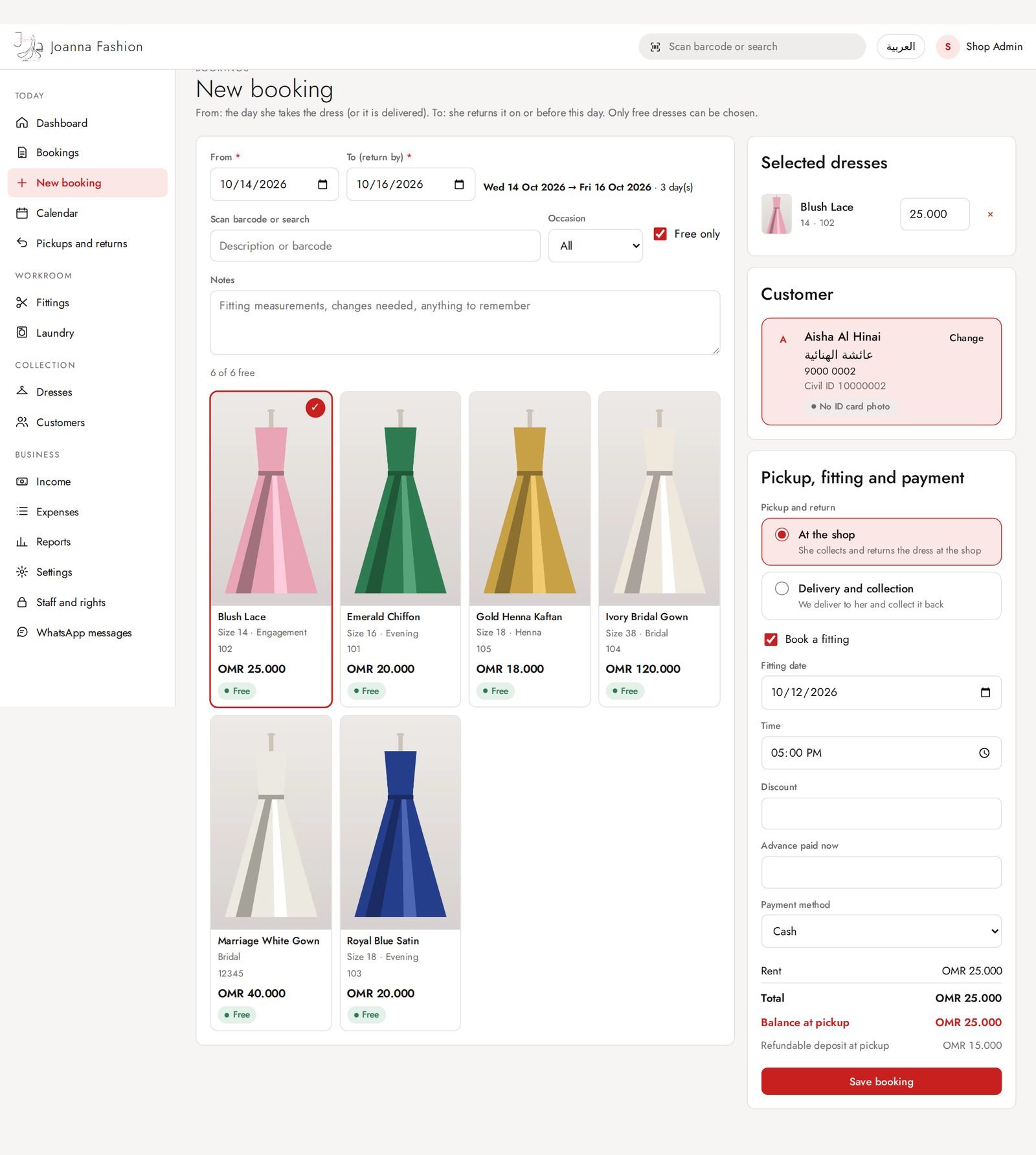
Task: Open calendar picker in return-by date field
Action: tap(459, 185)
